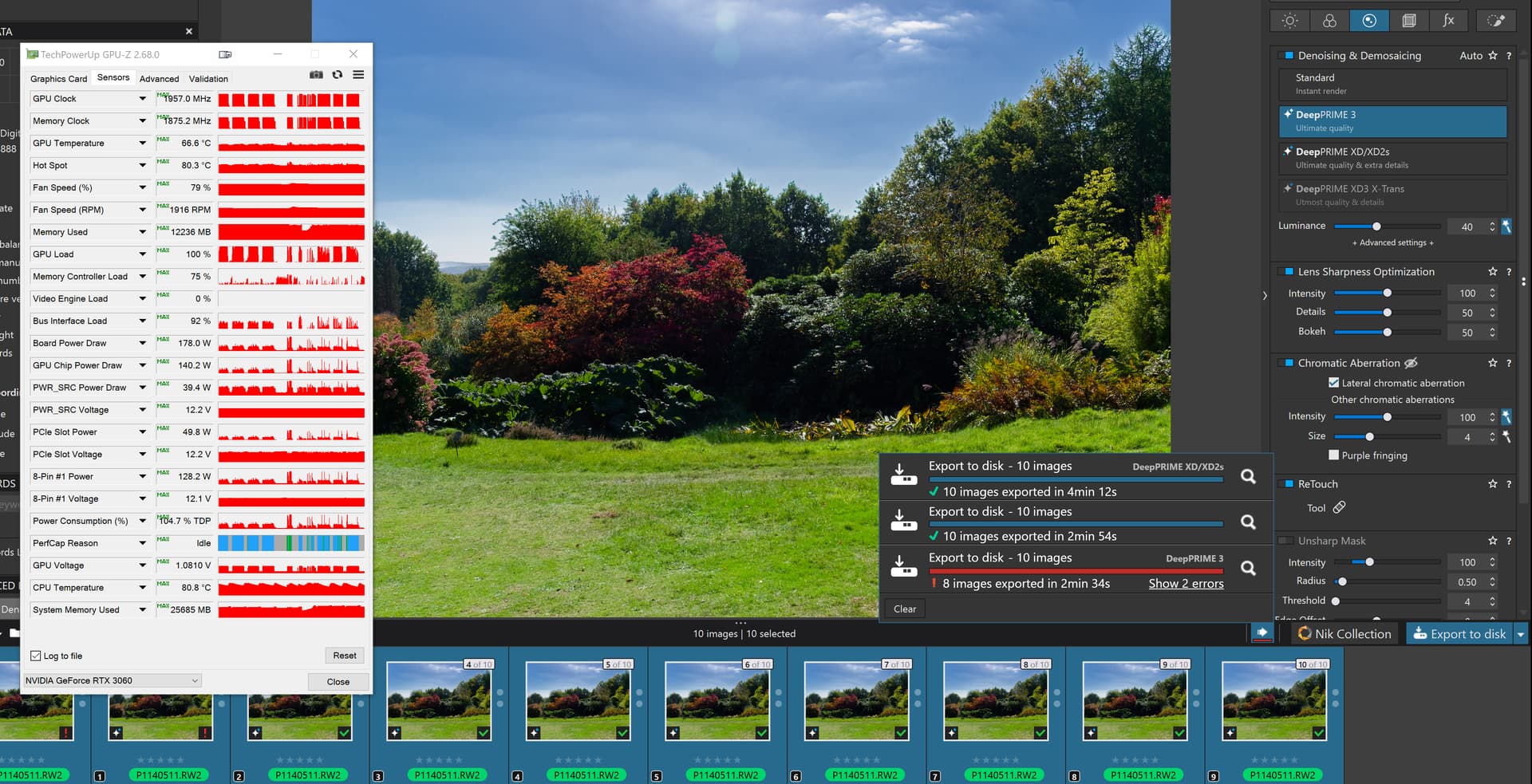Image resolution: width=1532 pixels, height=784 pixels.
Task: Take a GPU-Z screenshot with the camera icon
Action: coord(316,75)
